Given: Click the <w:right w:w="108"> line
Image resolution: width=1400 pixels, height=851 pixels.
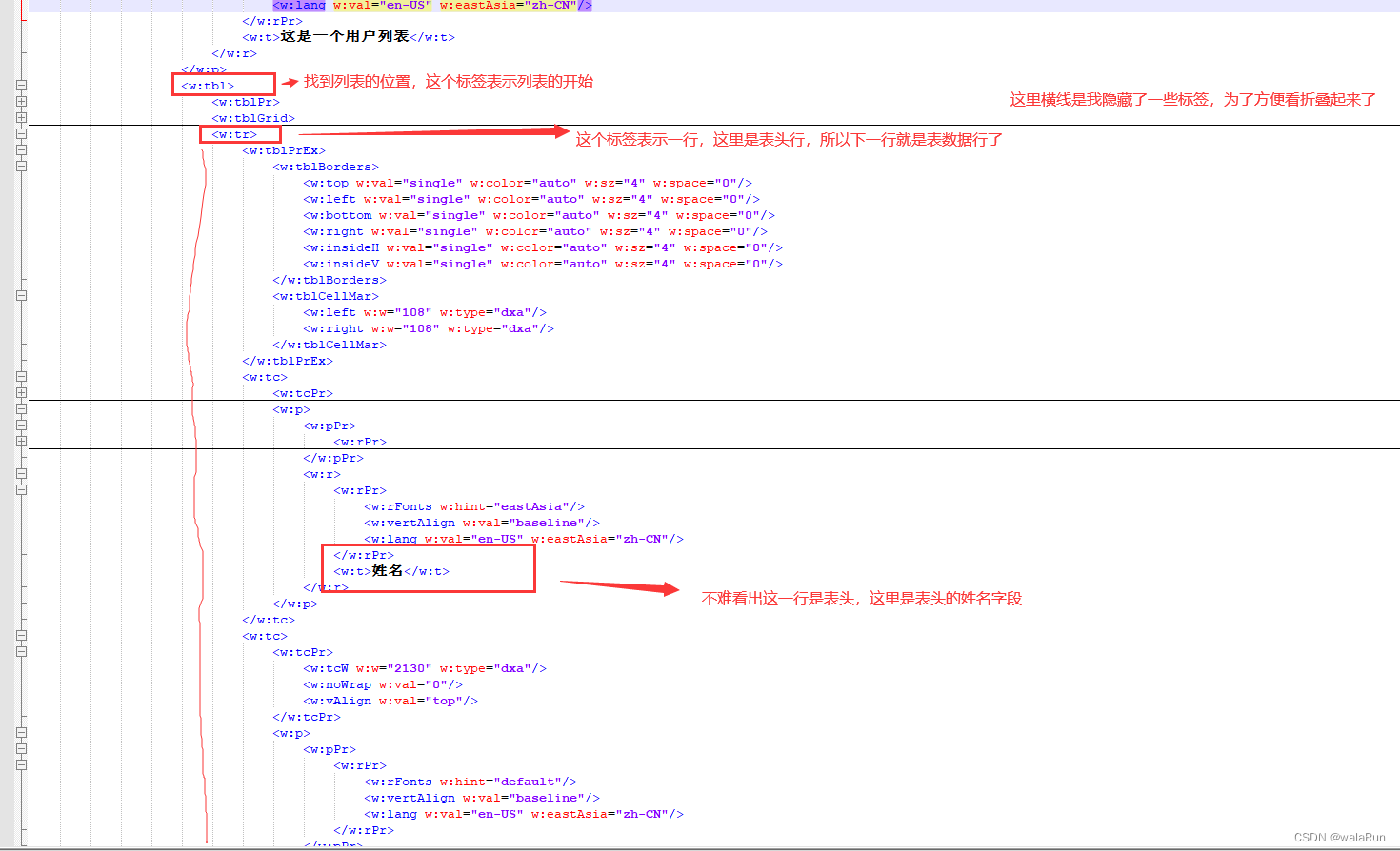Looking at the screenshot, I should coord(429,328).
